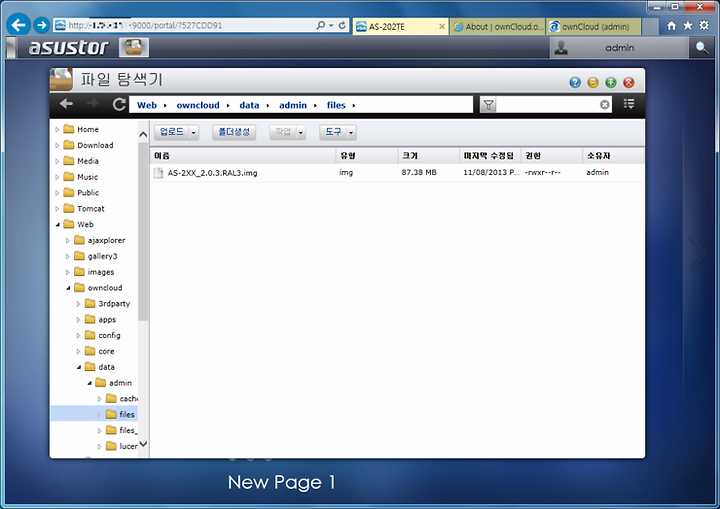Image resolution: width=720 pixels, height=509 pixels.
Task: Expand the ajaxplorer folder tree node
Action: click(x=68, y=241)
